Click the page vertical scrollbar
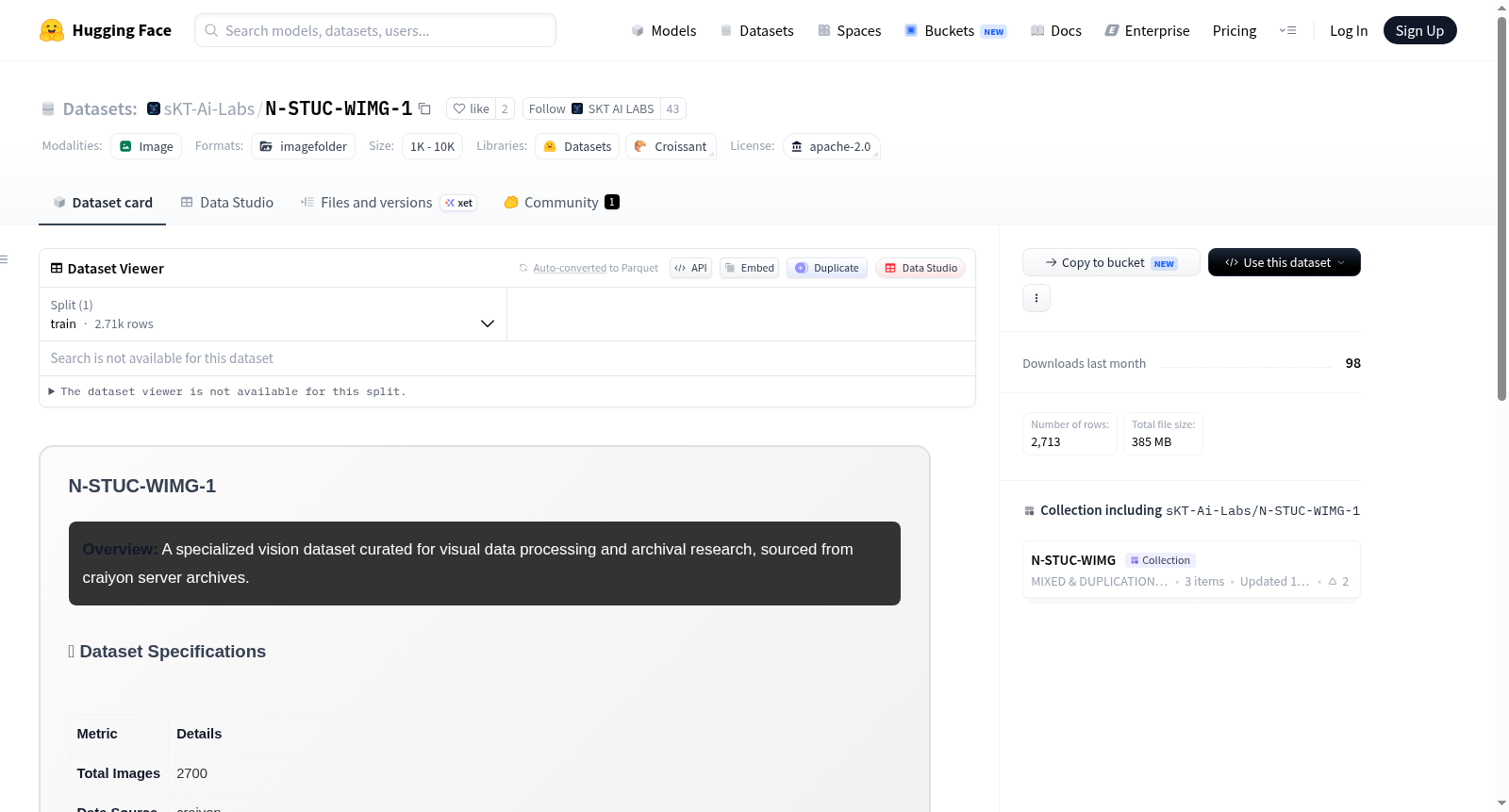The image size is (1509, 812). click(1501, 207)
